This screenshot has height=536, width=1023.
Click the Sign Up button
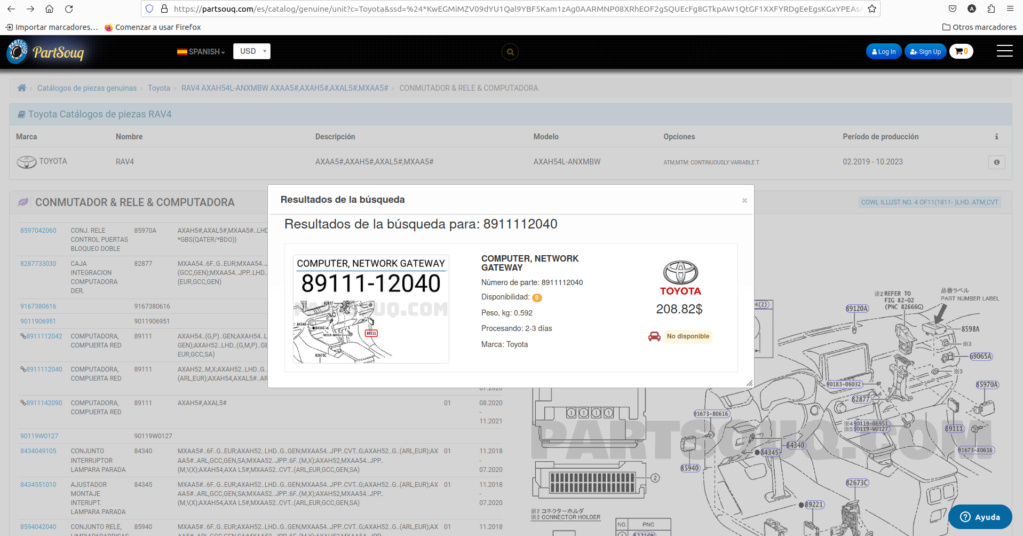click(925, 52)
